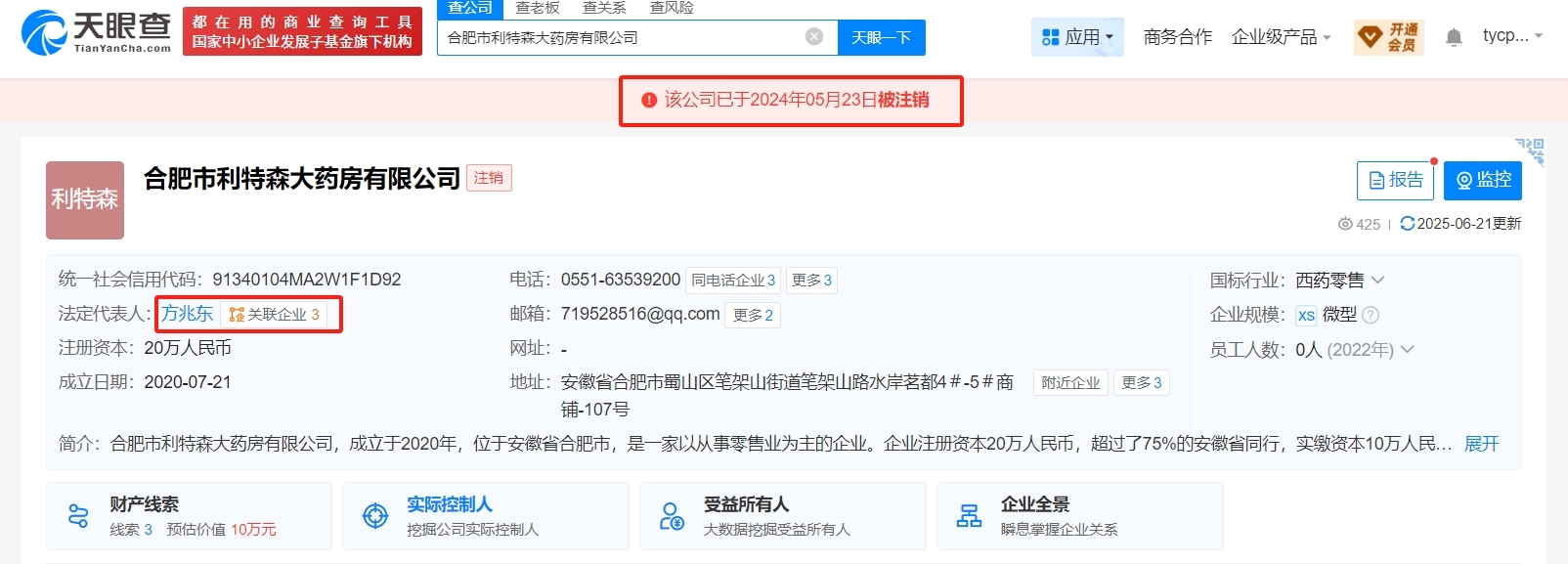The width and height of the screenshot is (1568, 564).
Task: Switch to the 查老板 tab
Action: pyautogui.click(x=538, y=8)
